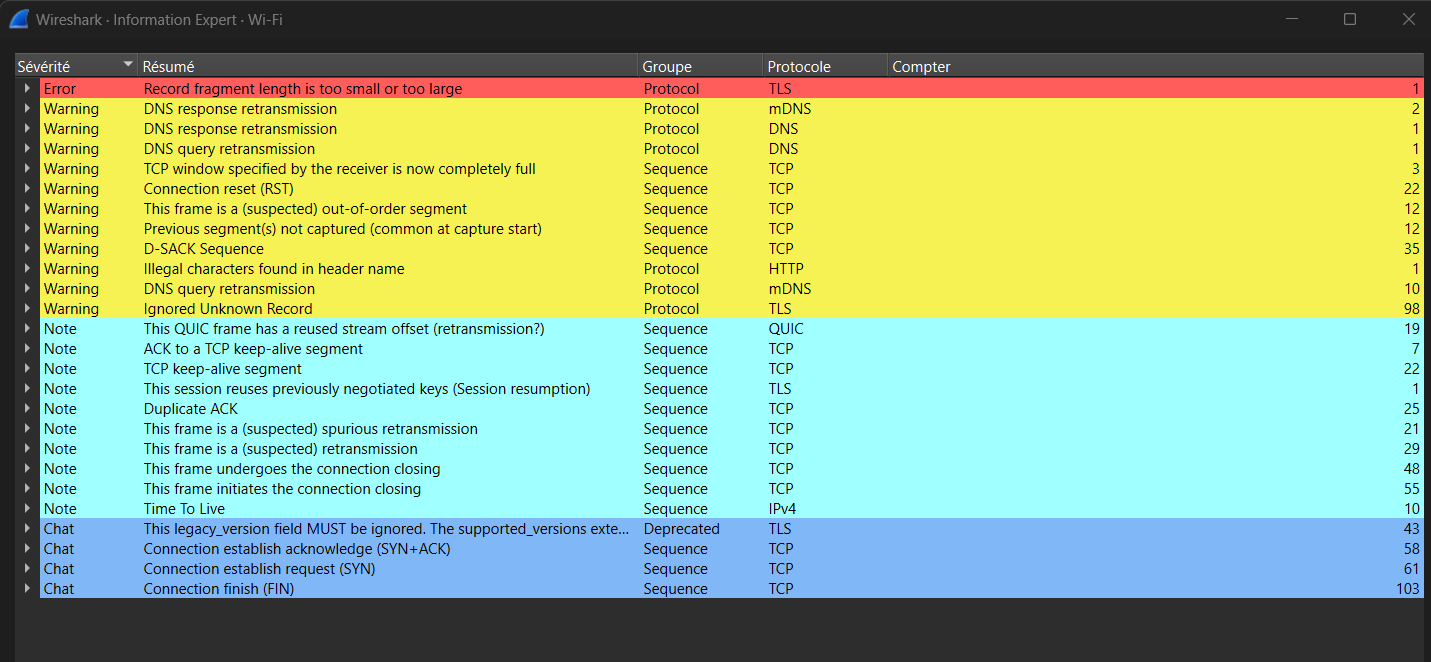Select the QUIC reused stream offset note
The image size is (1431, 662).
(x=344, y=329)
